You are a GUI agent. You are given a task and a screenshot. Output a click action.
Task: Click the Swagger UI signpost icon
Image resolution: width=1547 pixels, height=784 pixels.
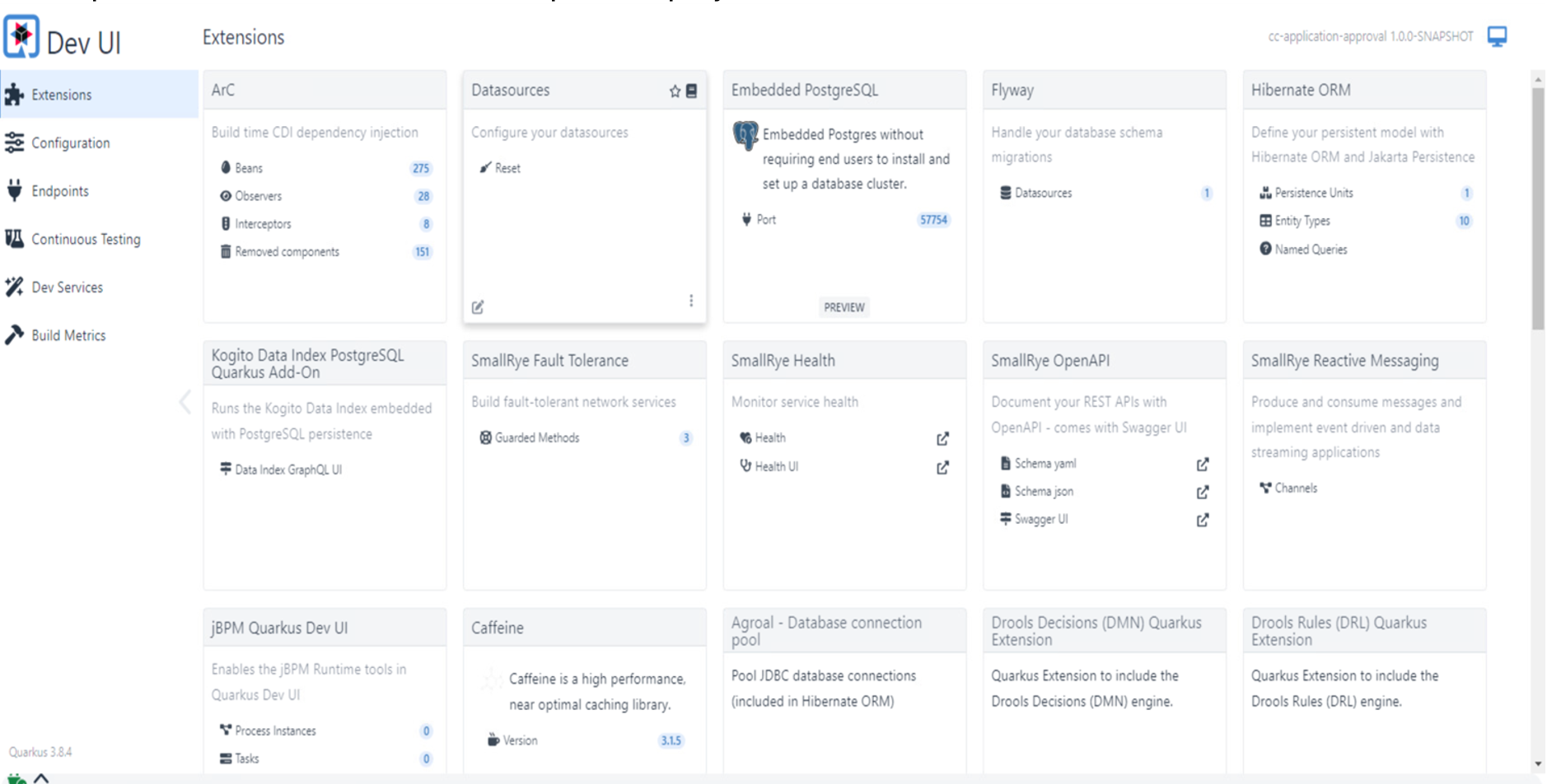pos(1006,519)
